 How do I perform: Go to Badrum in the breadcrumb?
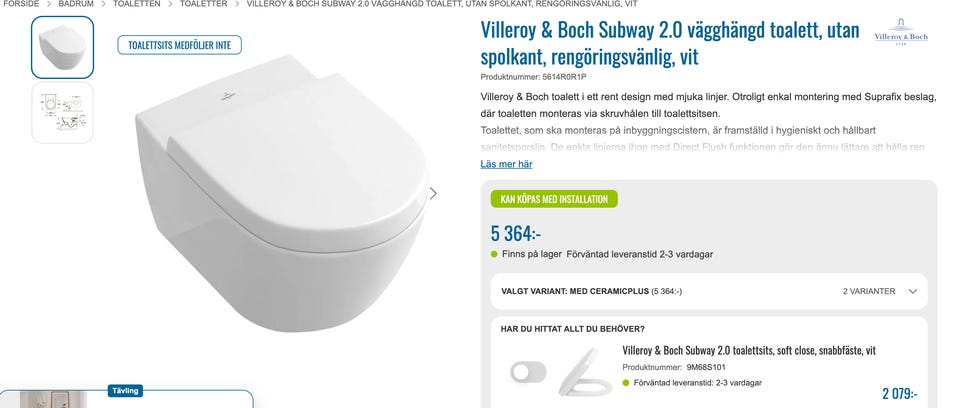pyautogui.click(x=76, y=4)
